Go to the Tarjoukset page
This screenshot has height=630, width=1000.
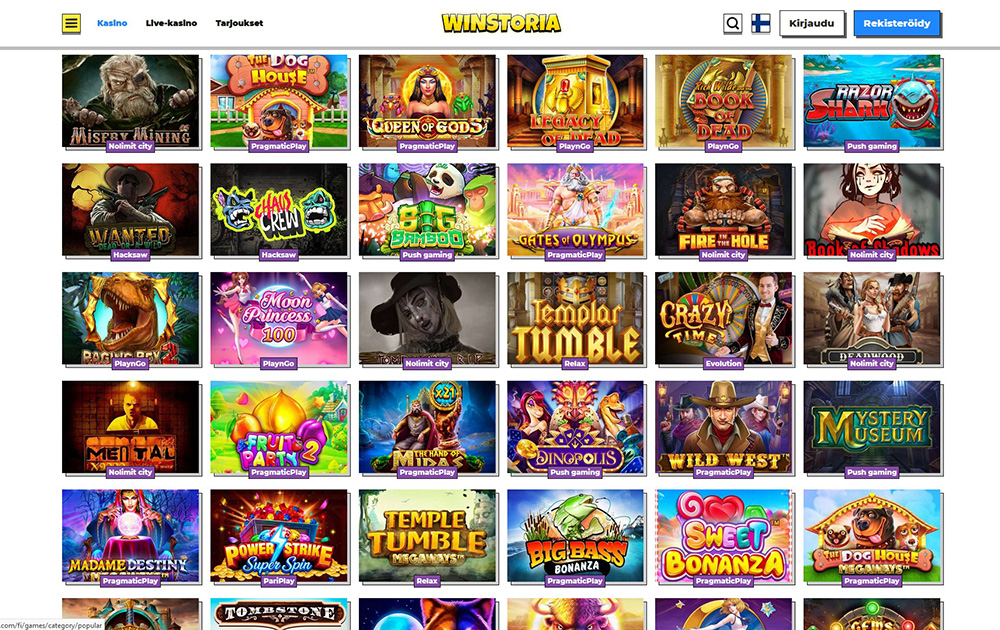(x=239, y=23)
